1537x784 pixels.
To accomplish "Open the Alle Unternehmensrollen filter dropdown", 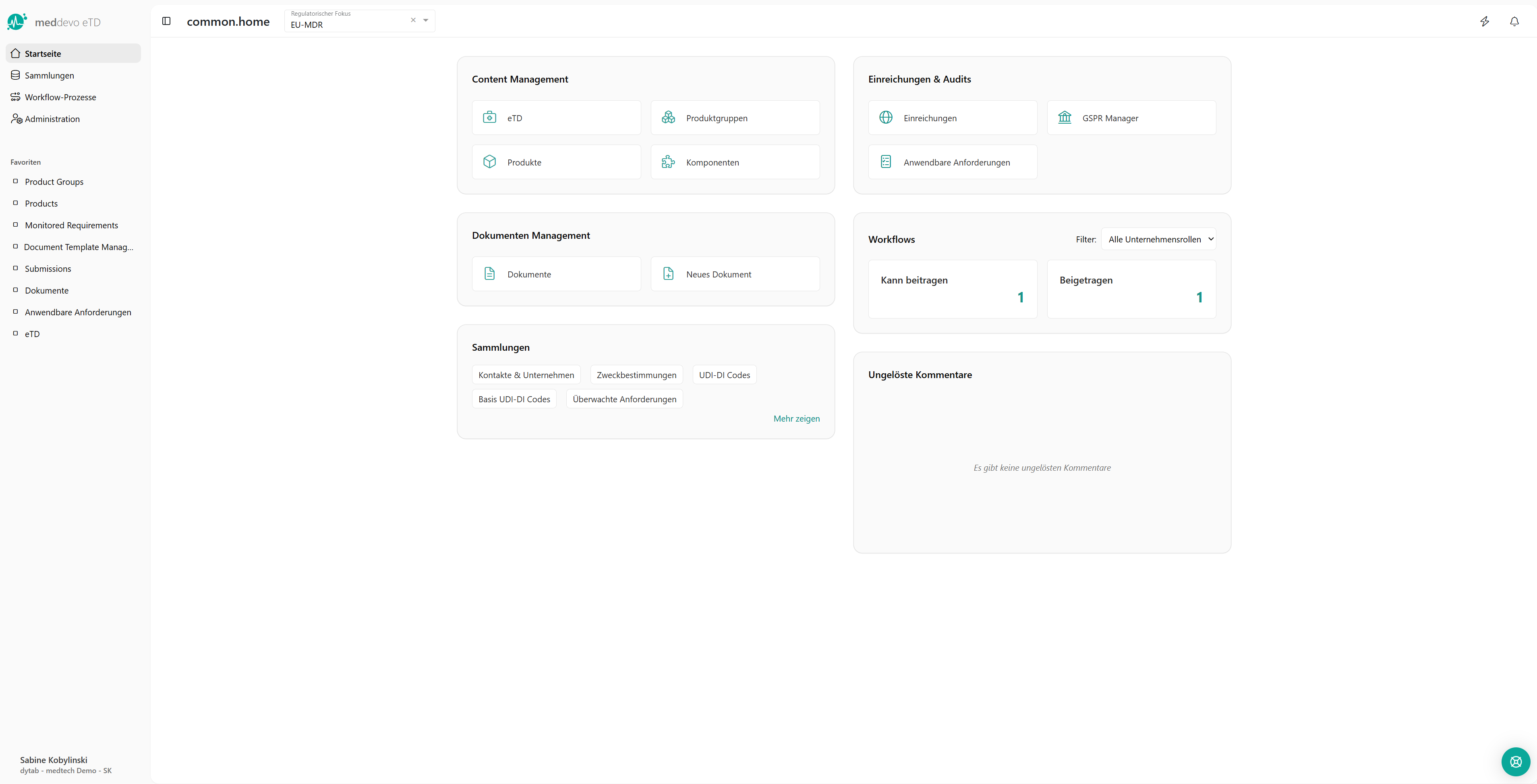I will (1159, 239).
